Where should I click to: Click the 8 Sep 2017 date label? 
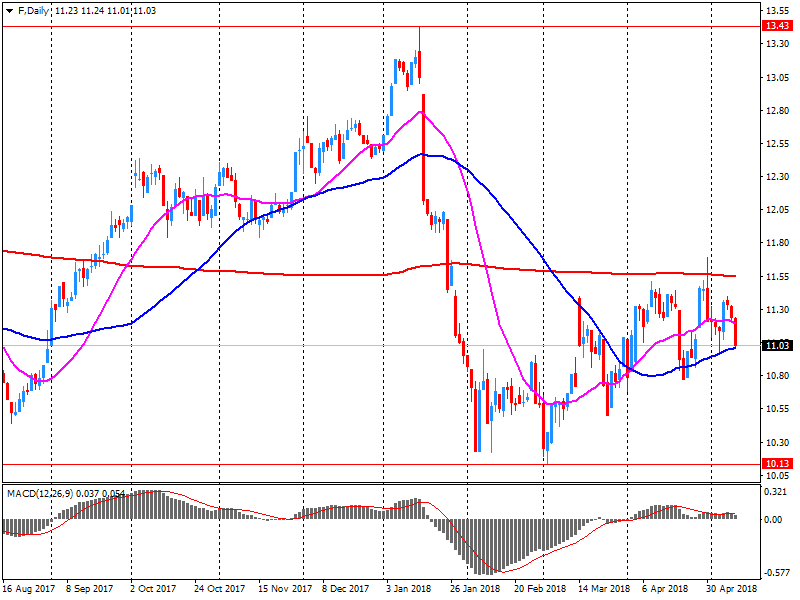[x=90, y=589]
